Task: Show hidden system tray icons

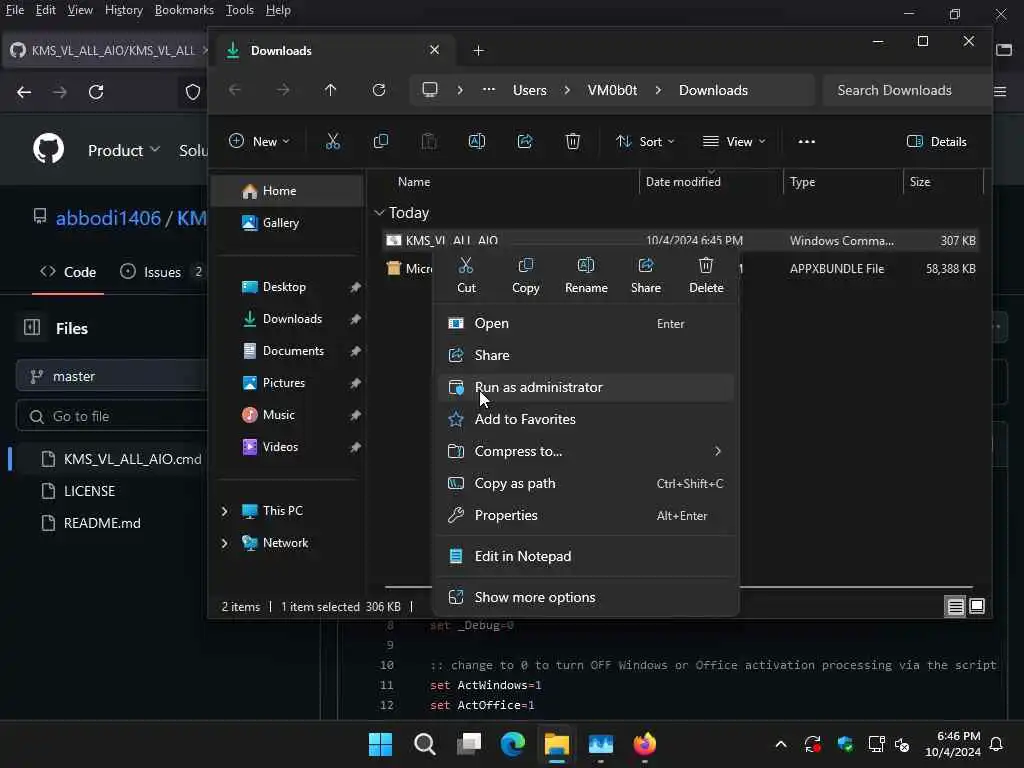Action: click(x=780, y=744)
